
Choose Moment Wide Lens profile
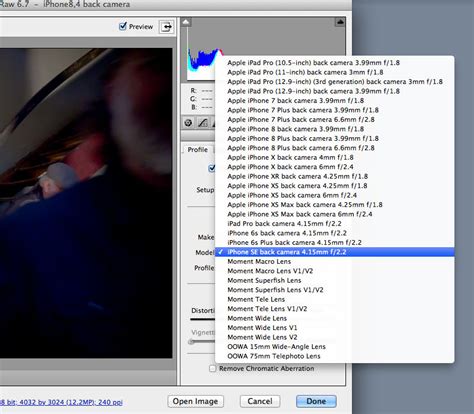pos(335,318)
